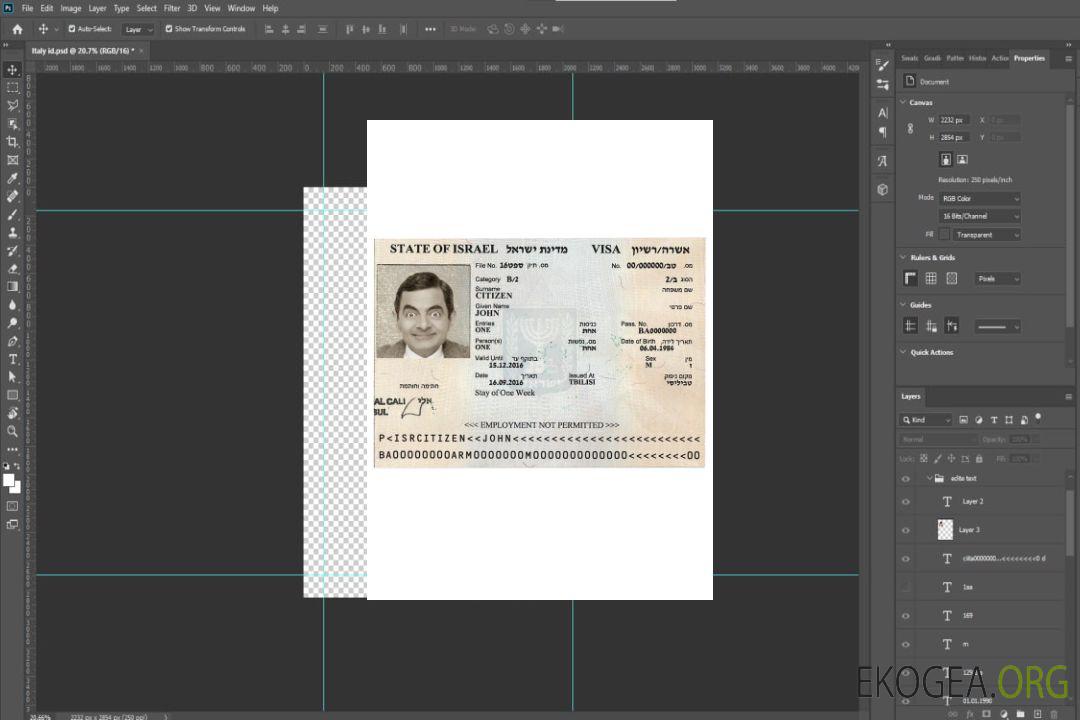This screenshot has height=720, width=1080.
Task: Open the Auto-Select Layer dropdown
Action: click(138, 29)
